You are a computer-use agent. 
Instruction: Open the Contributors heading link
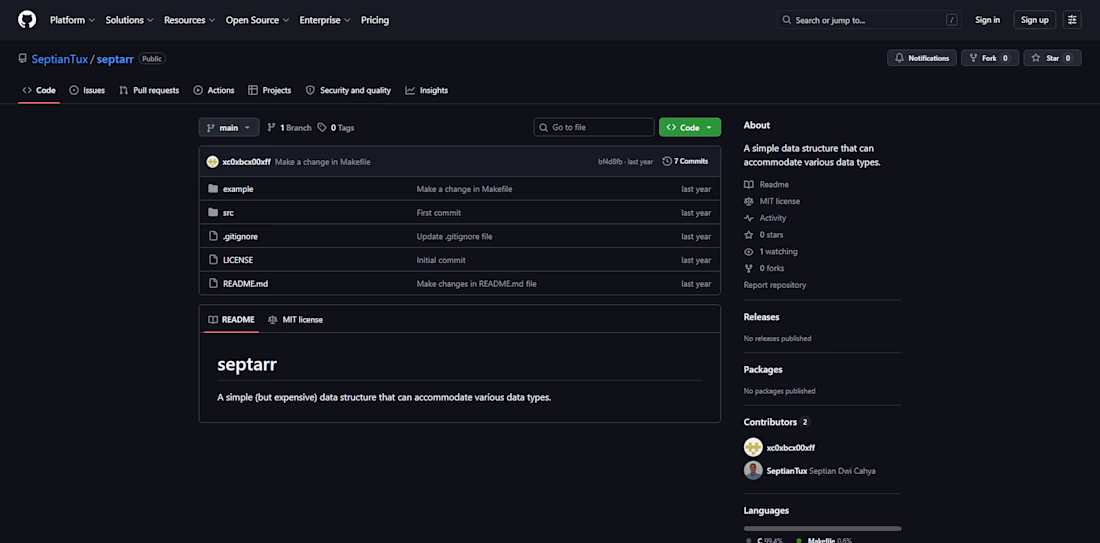[x=776, y=422]
